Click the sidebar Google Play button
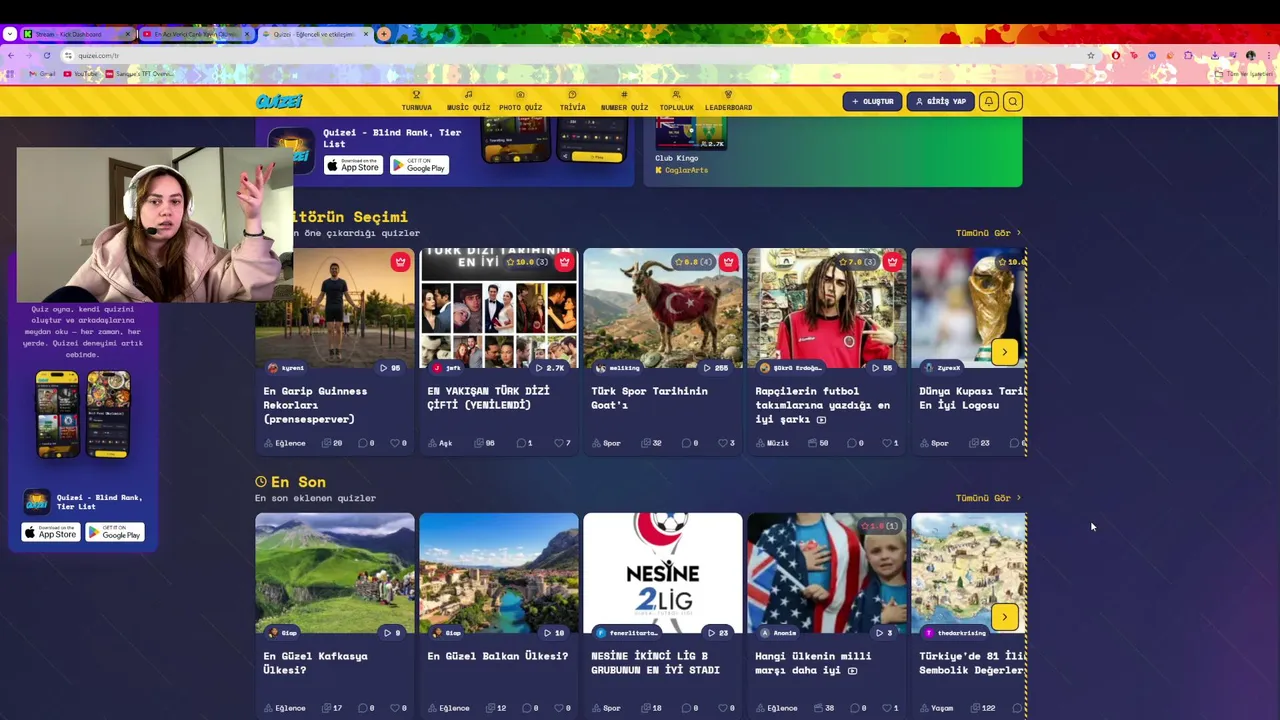The height and width of the screenshot is (720, 1280). coord(115,532)
